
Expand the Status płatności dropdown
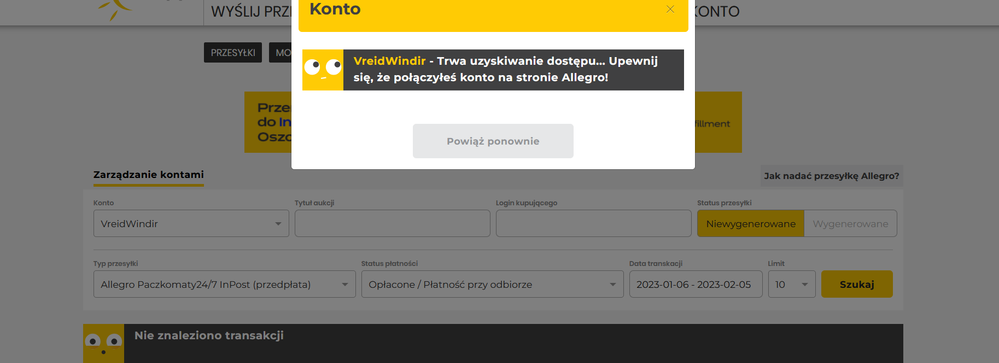492,285
